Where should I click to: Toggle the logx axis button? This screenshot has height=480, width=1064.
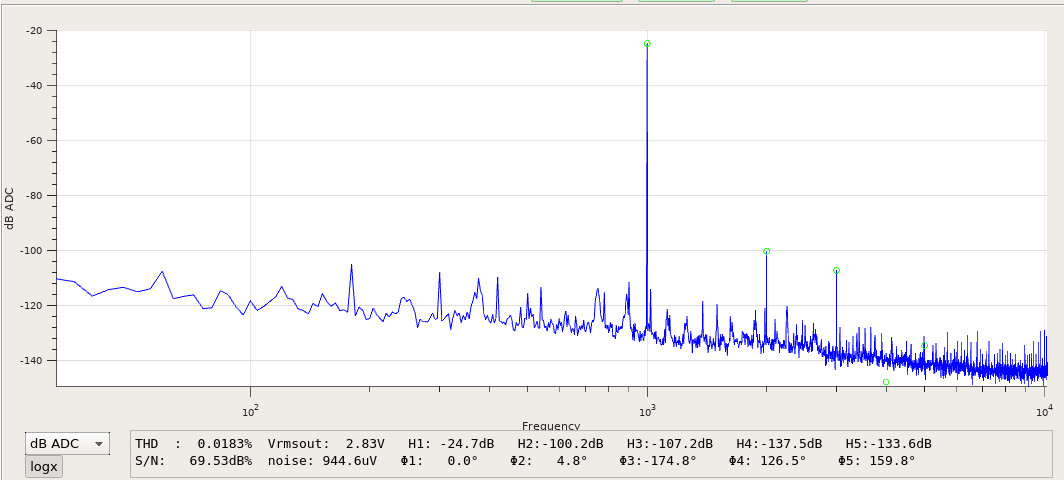(x=43, y=467)
